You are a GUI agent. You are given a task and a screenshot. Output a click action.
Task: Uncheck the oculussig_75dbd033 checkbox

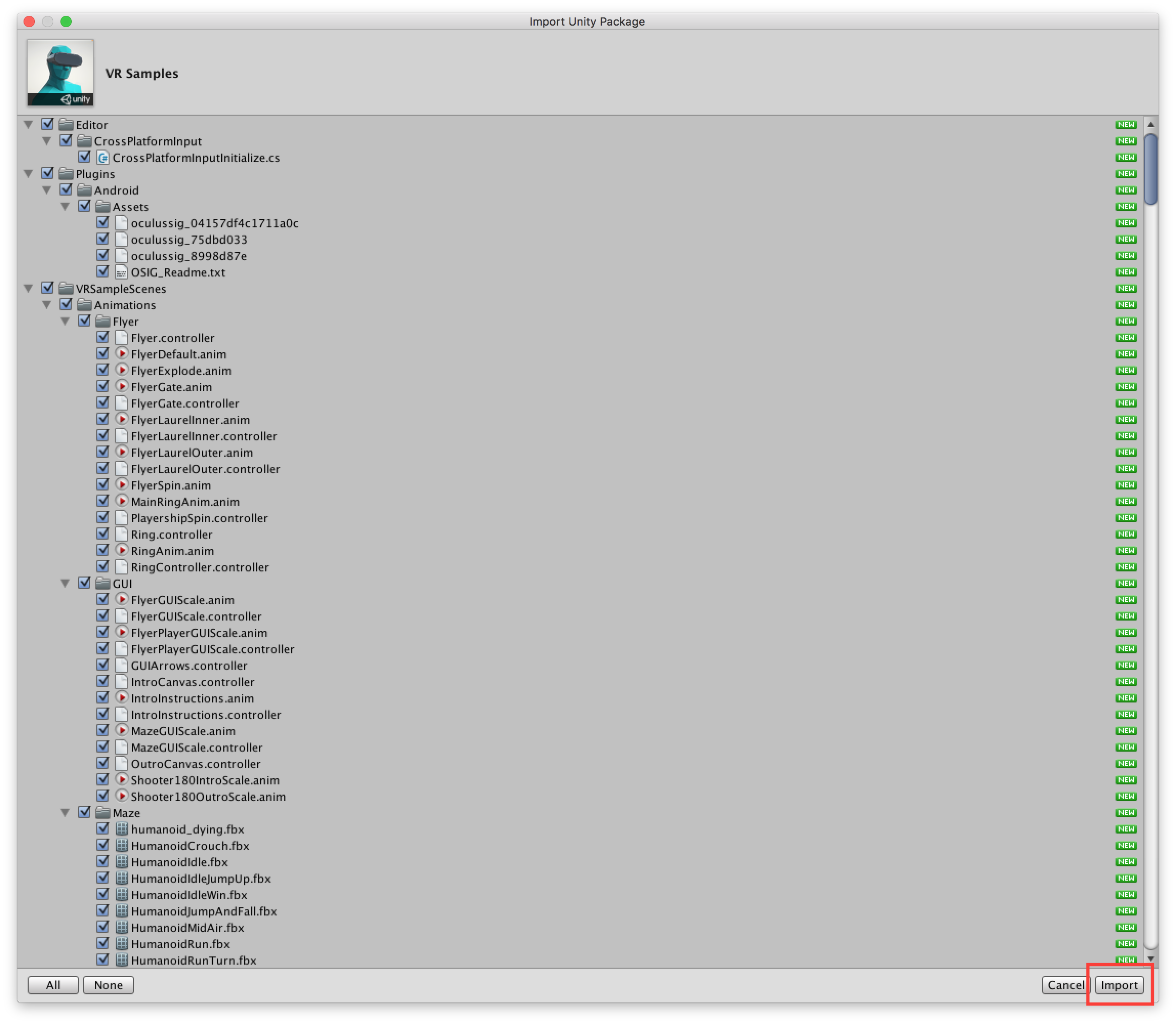pyautogui.click(x=103, y=239)
